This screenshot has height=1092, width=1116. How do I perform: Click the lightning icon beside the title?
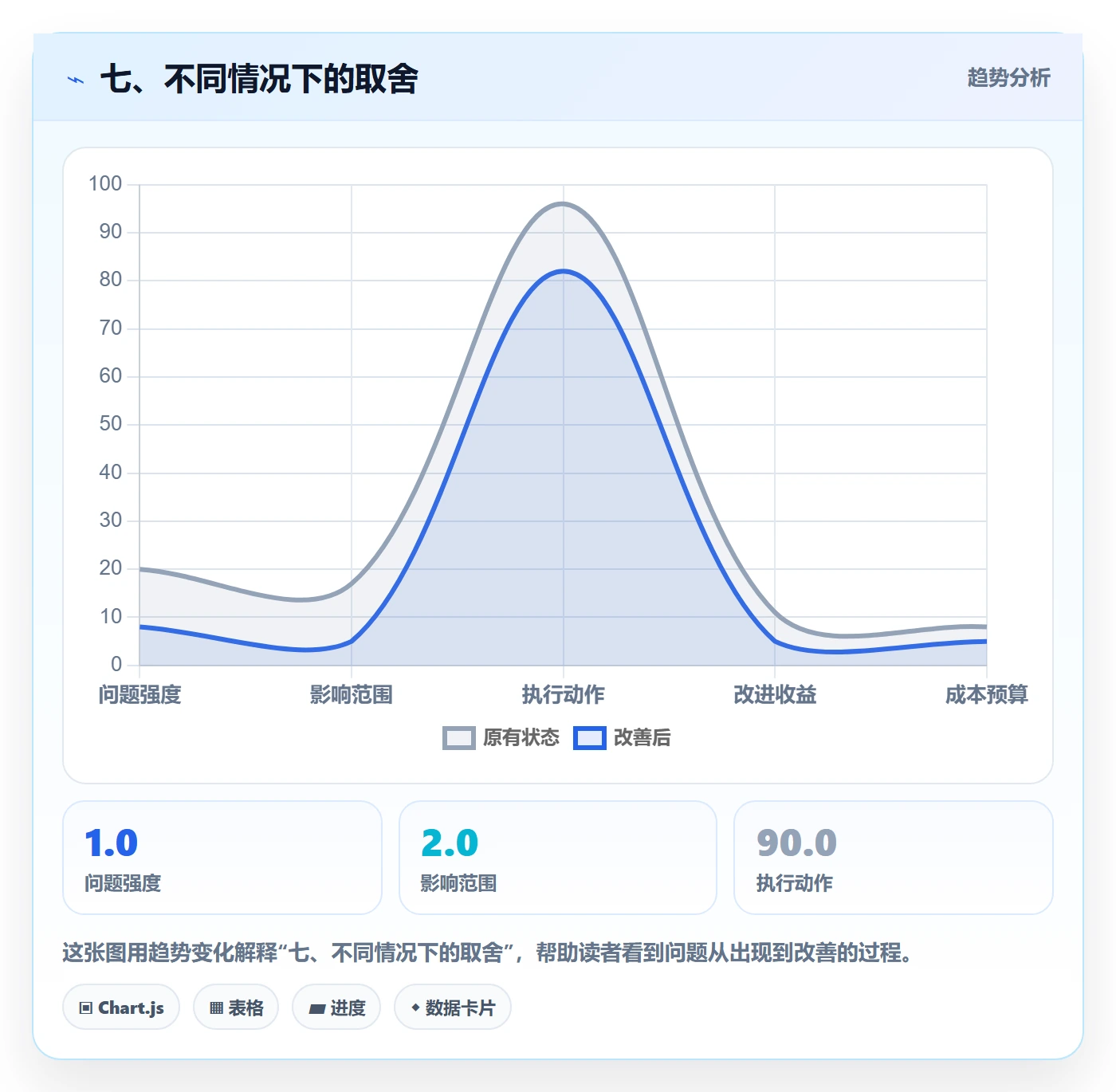tap(76, 80)
